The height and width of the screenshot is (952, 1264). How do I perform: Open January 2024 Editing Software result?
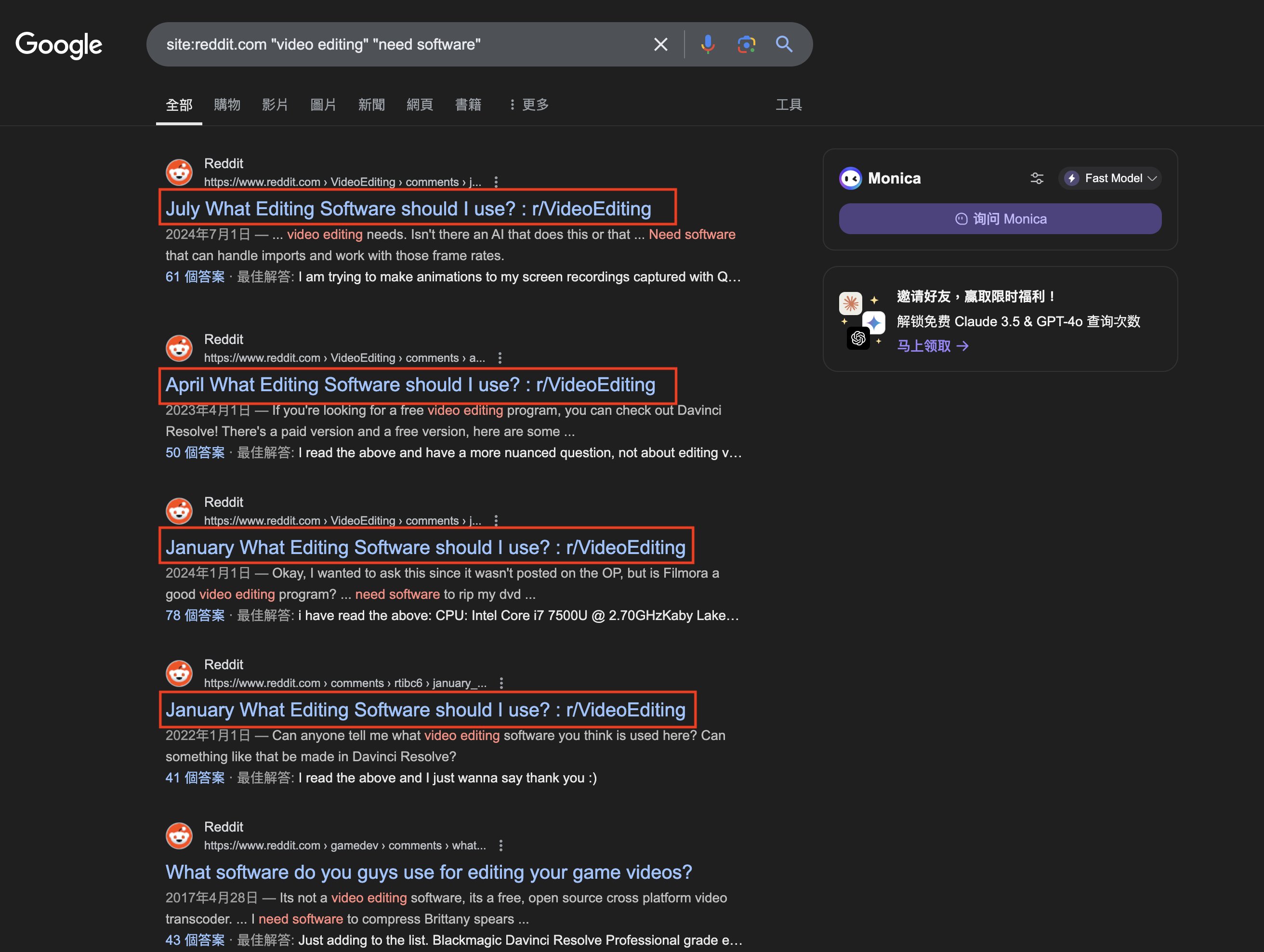click(x=425, y=547)
